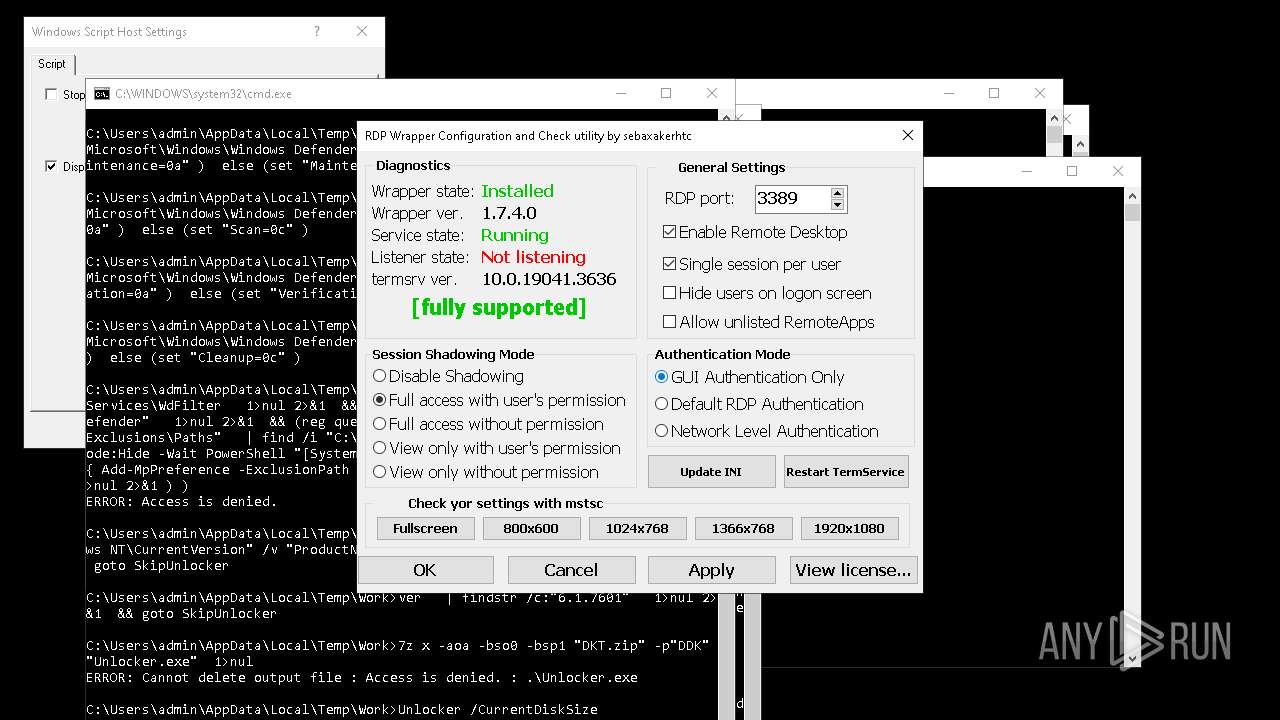Screen dimensions: 1280x720
Task: Increase RDP port with up arrow
Action: [x=838, y=192]
